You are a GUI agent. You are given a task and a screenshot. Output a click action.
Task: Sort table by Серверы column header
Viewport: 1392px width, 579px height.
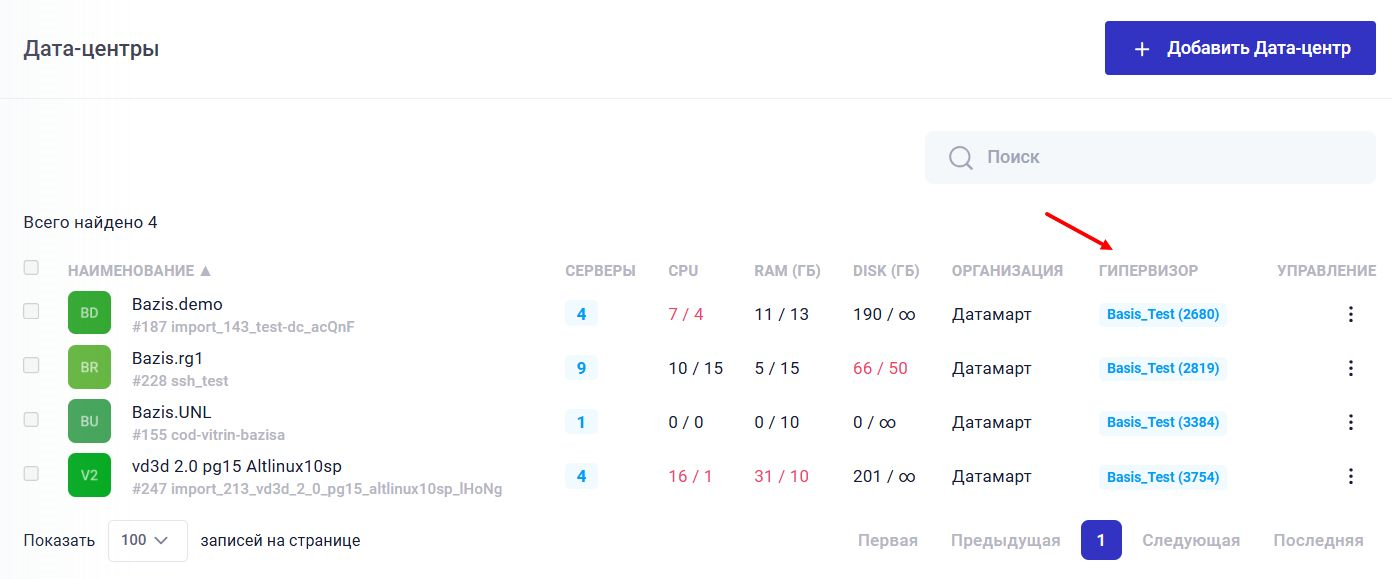pos(600,271)
